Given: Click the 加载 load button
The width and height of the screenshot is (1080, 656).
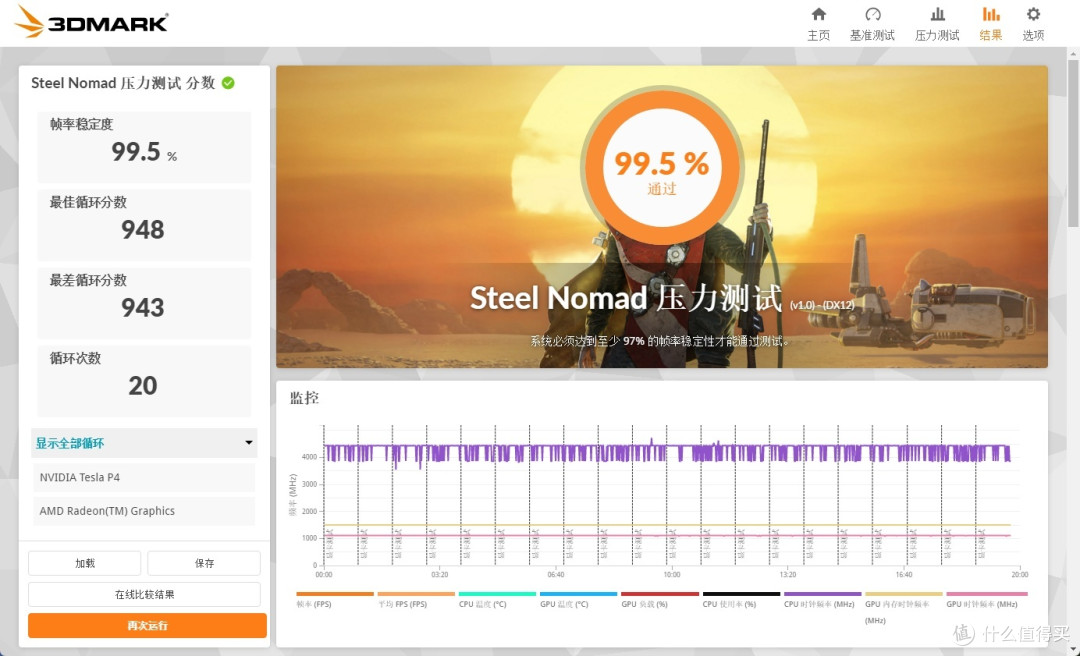Looking at the screenshot, I should coord(85,563).
